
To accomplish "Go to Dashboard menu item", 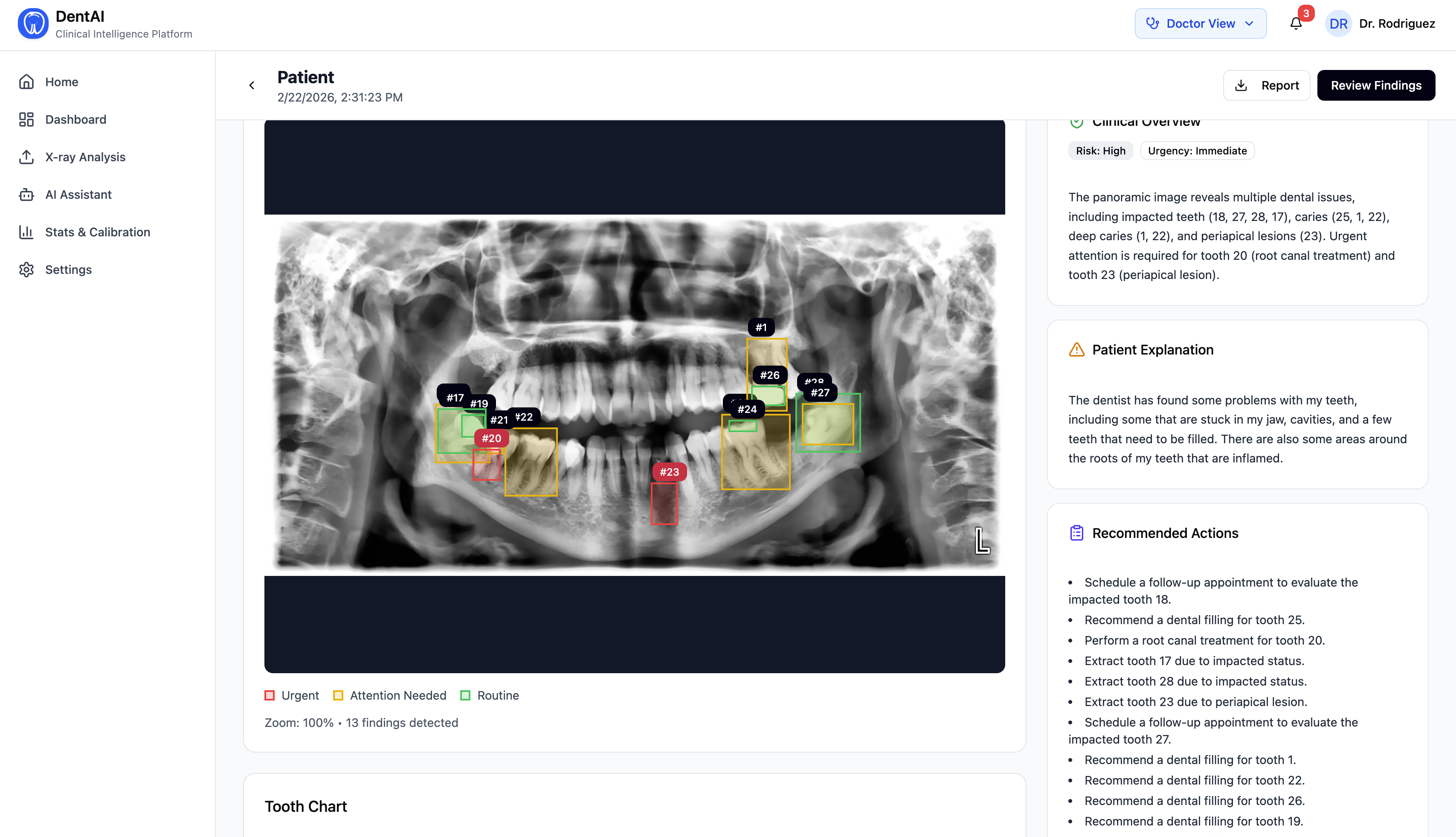I will click(x=75, y=119).
